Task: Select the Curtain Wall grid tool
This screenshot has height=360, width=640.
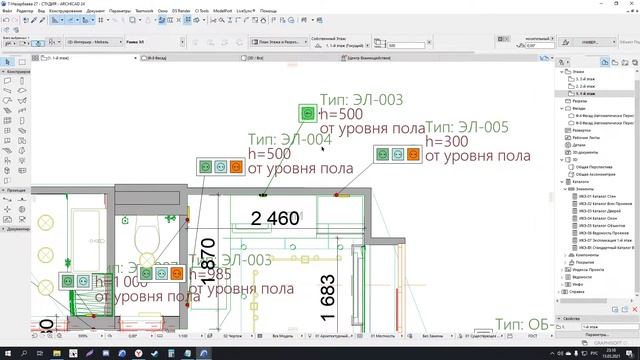Action: coord(7,120)
